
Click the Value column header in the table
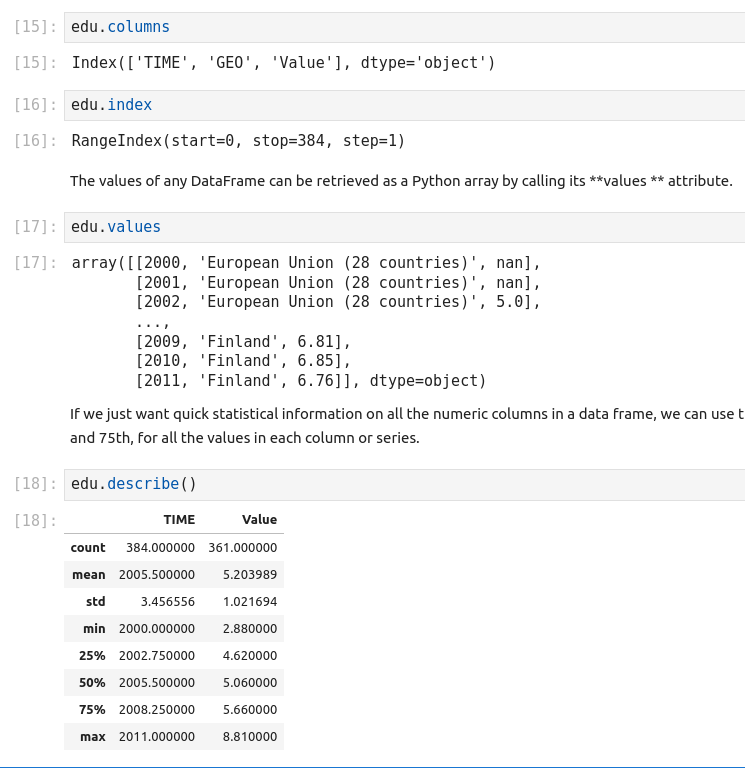click(259, 520)
